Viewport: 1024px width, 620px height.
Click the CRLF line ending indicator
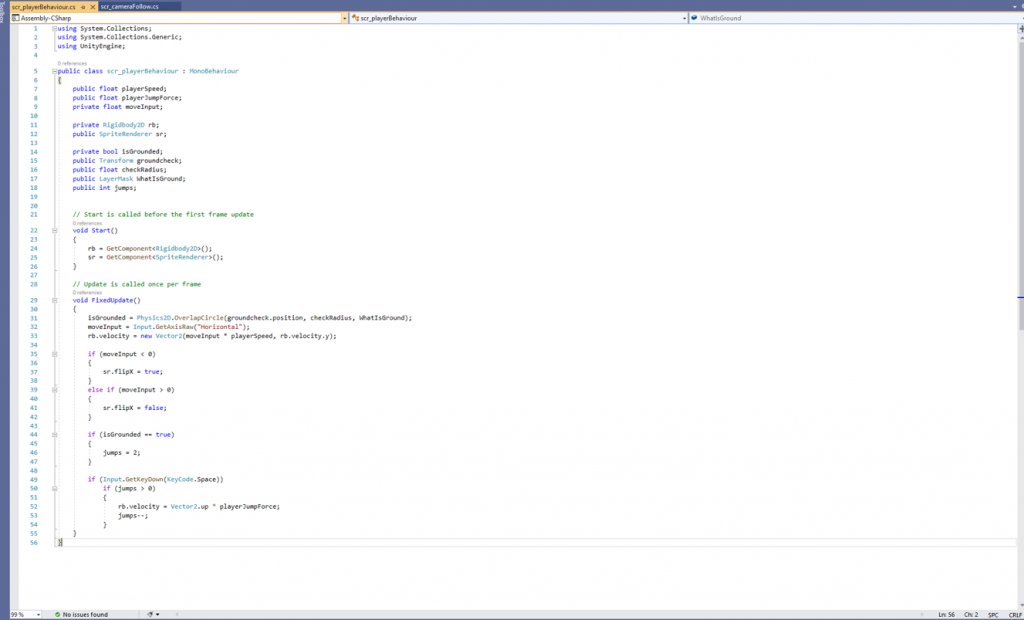(x=1014, y=614)
